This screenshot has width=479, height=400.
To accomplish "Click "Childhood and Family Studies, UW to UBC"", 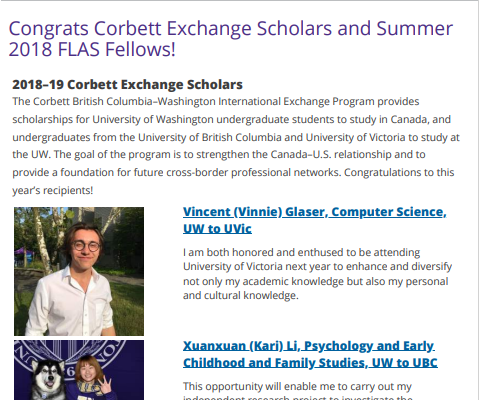I will pos(310,363).
